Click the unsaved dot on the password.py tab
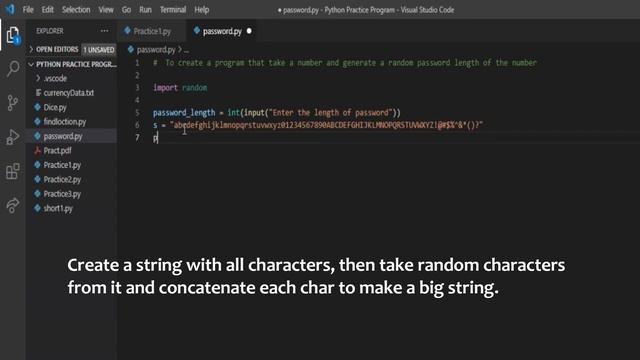 249,31
